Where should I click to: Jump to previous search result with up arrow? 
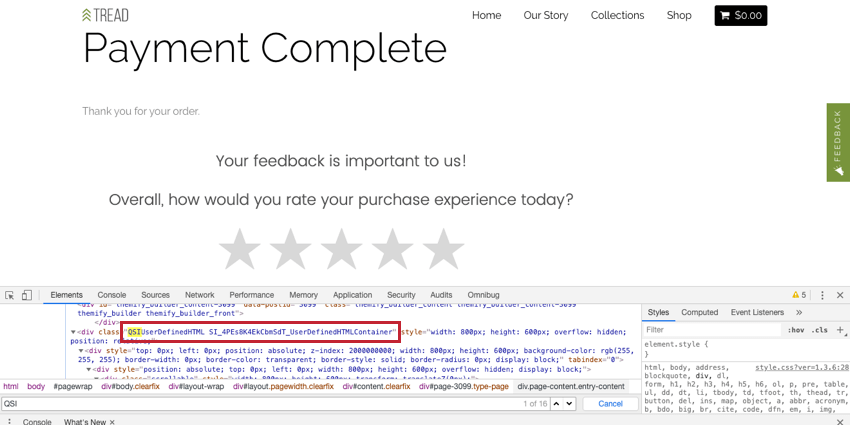[557, 403]
